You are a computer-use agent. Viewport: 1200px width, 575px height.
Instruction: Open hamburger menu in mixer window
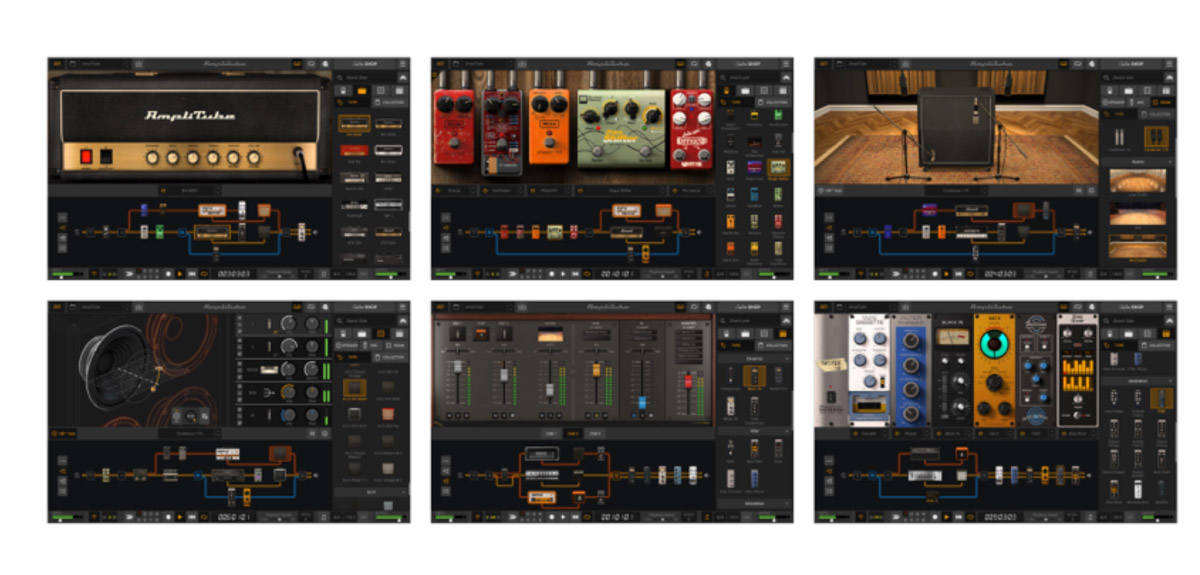[786, 307]
